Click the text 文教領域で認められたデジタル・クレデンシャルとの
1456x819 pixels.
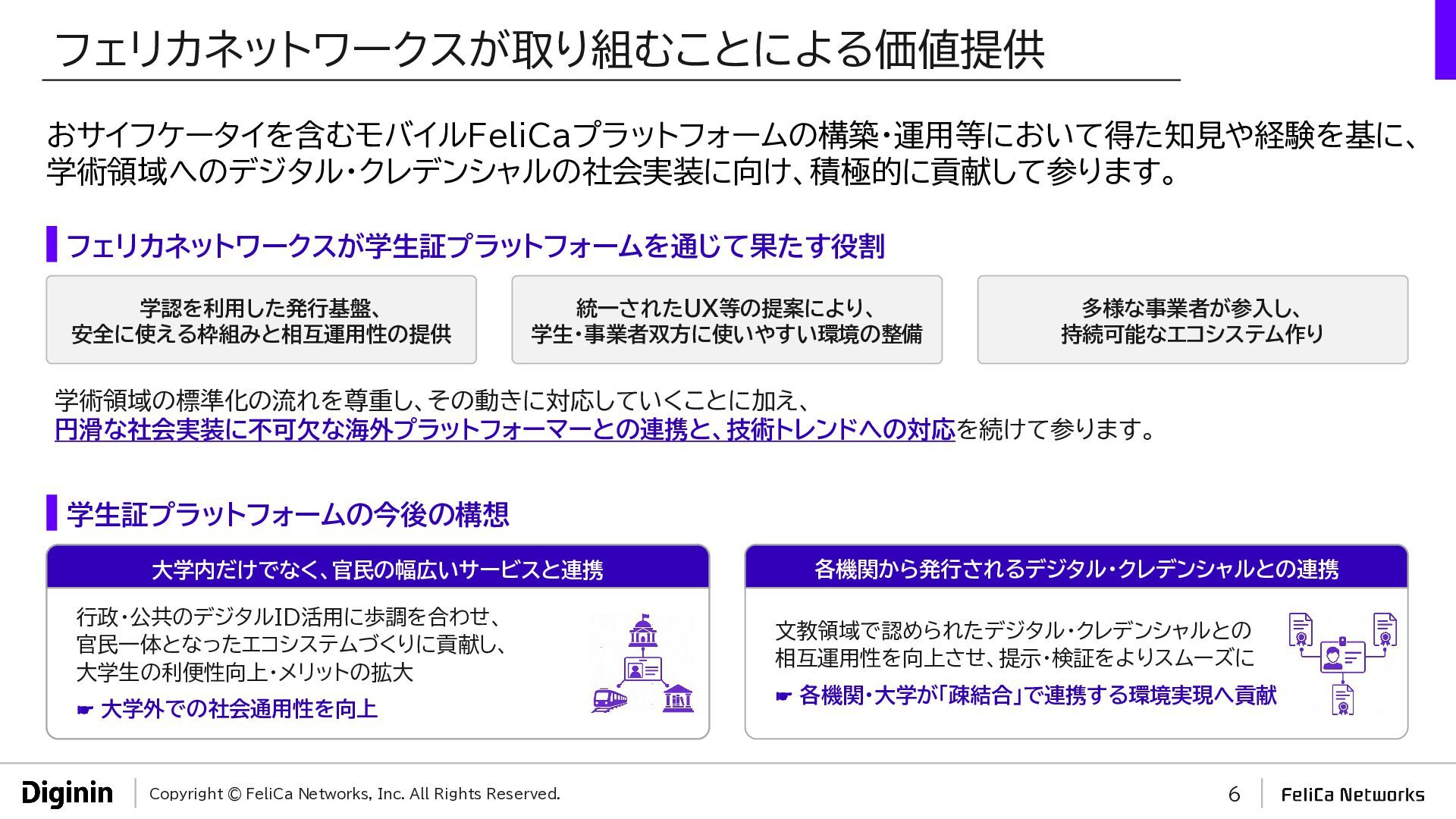(x=1013, y=630)
